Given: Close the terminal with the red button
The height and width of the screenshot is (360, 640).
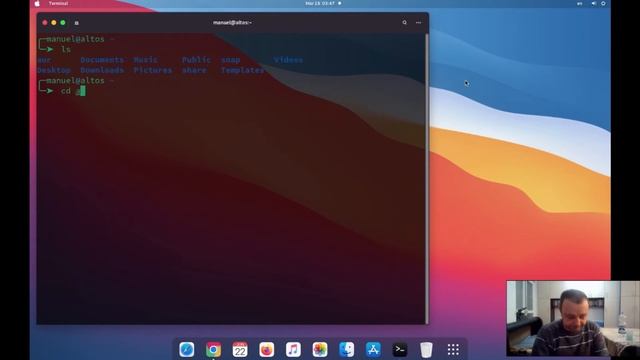Looking at the screenshot, I should click(x=45, y=23).
